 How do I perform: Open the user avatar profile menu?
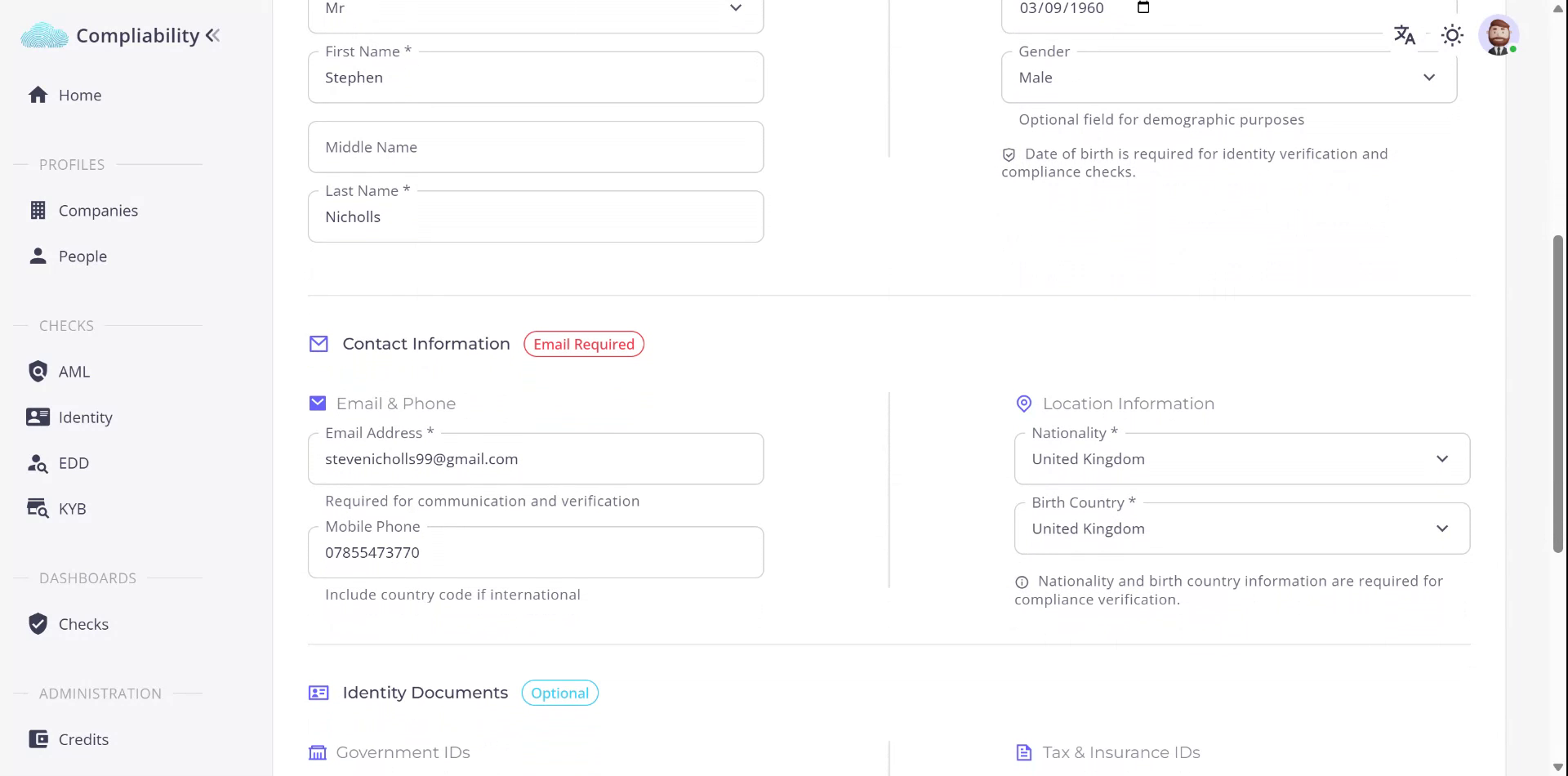click(1498, 35)
